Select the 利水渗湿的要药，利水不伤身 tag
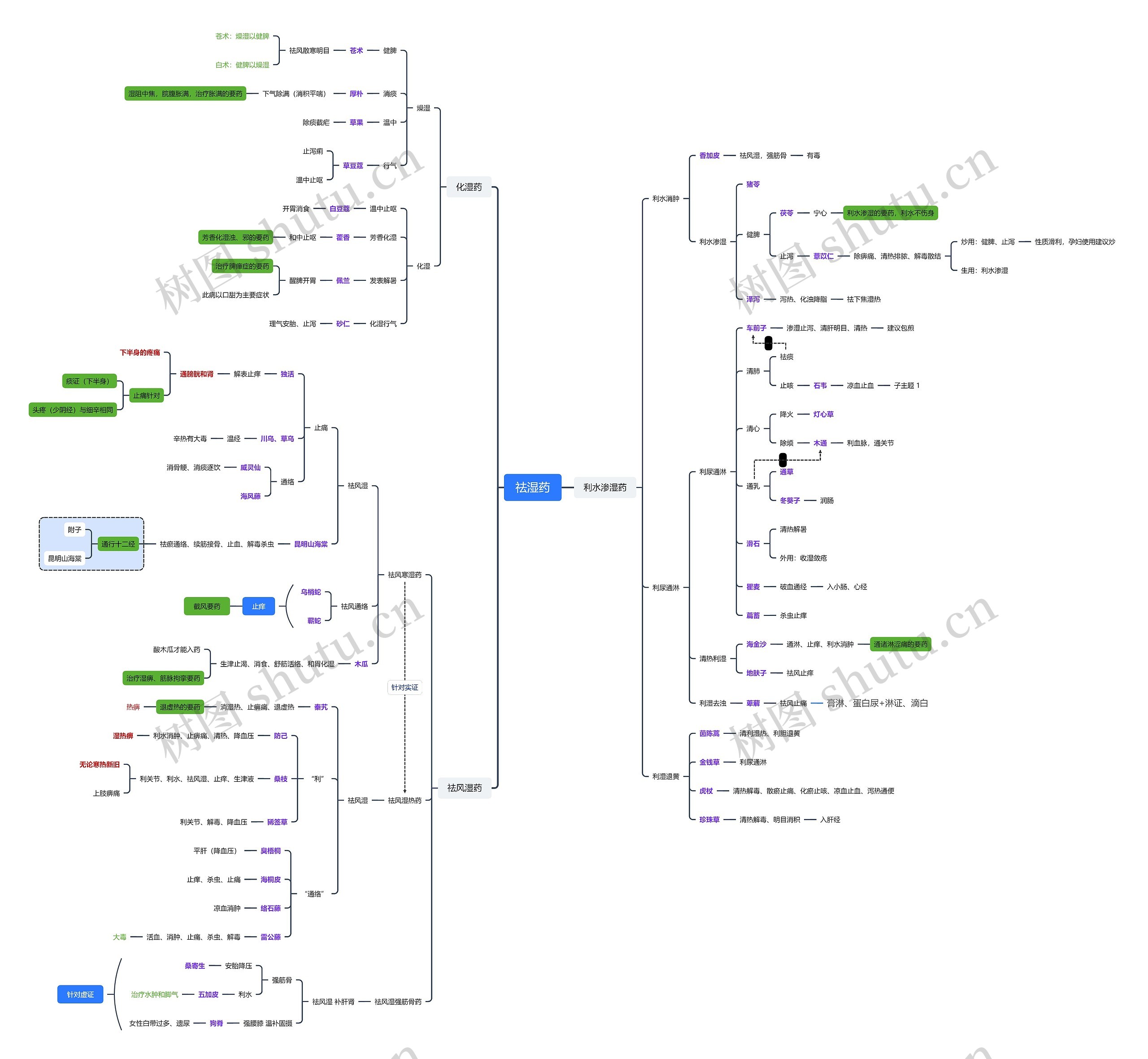Image resolution: width=1148 pixels, height=1059 pixels. click(891, 213)
